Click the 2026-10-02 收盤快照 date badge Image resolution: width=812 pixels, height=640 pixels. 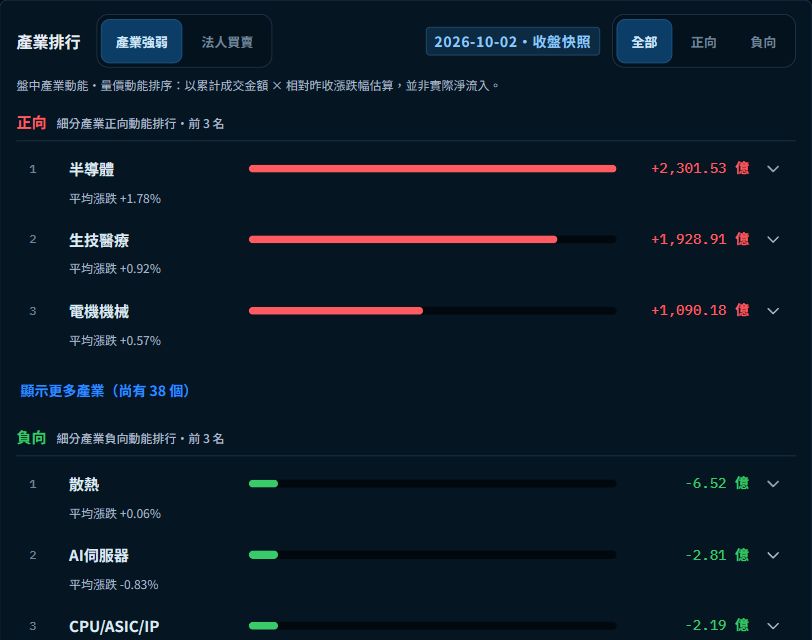coord(513,41)
